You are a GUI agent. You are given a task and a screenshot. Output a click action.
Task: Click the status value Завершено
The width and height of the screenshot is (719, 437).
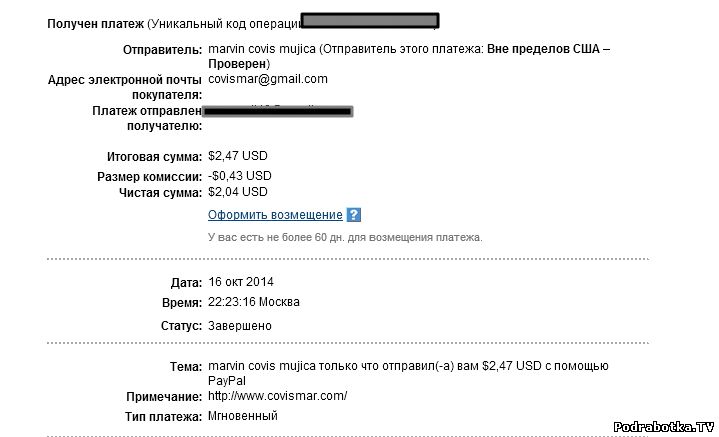(239, 326)
